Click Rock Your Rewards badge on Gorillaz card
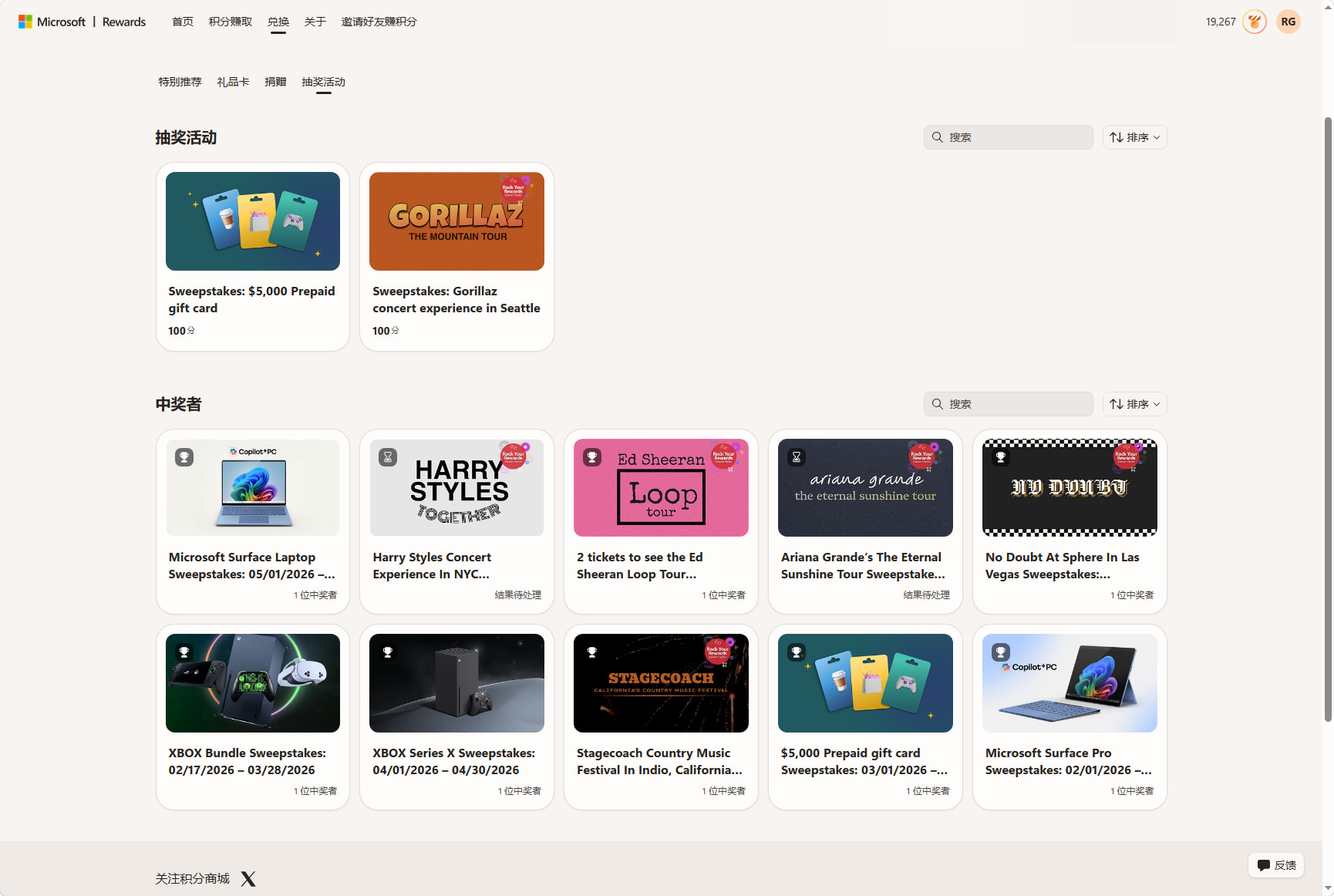This screenshot has height=896, width=1334. pyautogui.click(x=514, y=188)
